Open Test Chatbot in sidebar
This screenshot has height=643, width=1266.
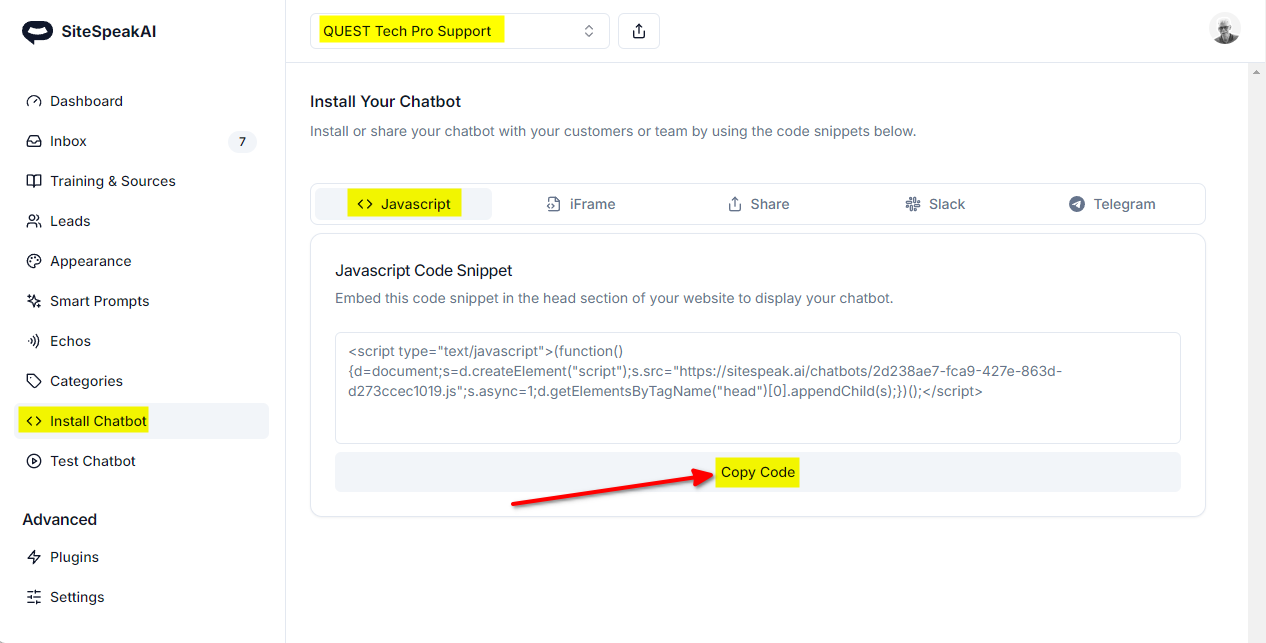click(x=92, y=461)
